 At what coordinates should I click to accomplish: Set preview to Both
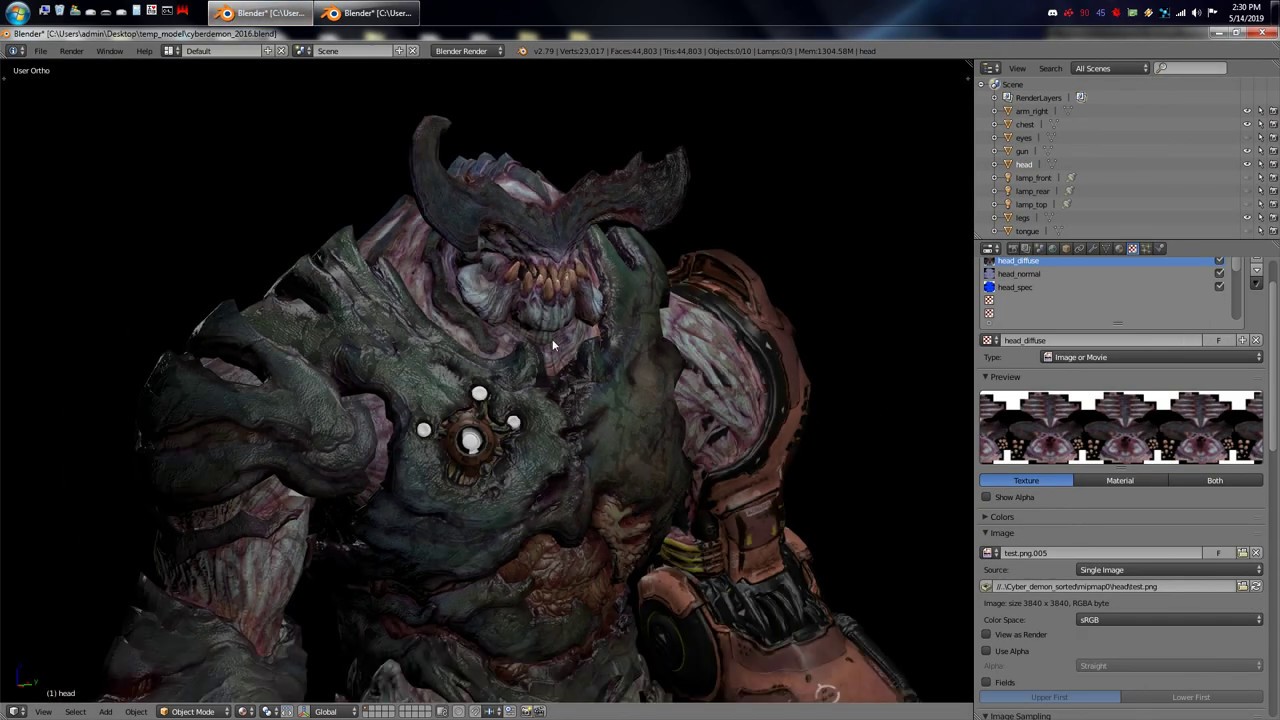pyautogui.click(x=1214, y=481)
